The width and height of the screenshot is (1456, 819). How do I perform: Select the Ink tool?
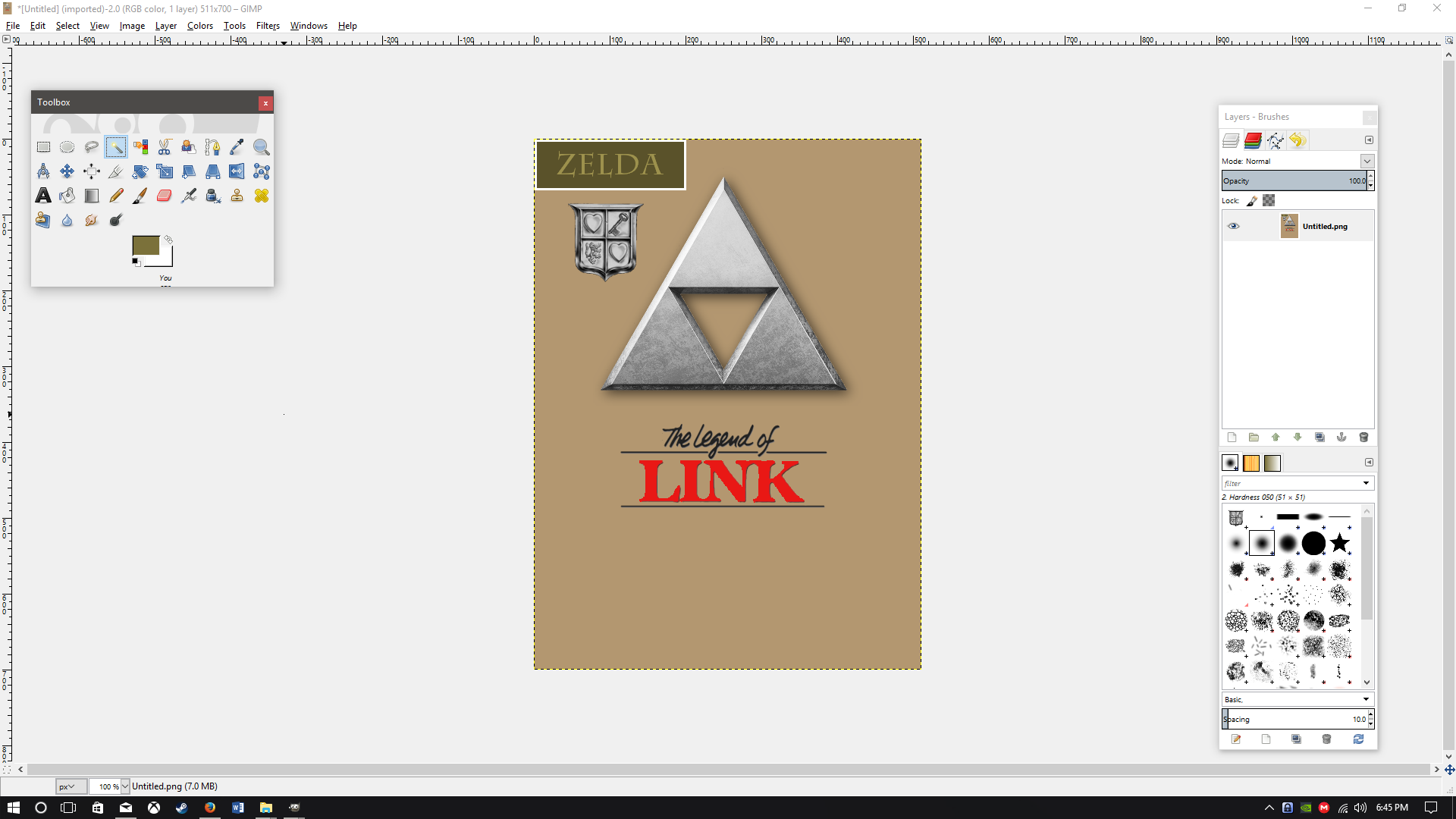point(213,196)
